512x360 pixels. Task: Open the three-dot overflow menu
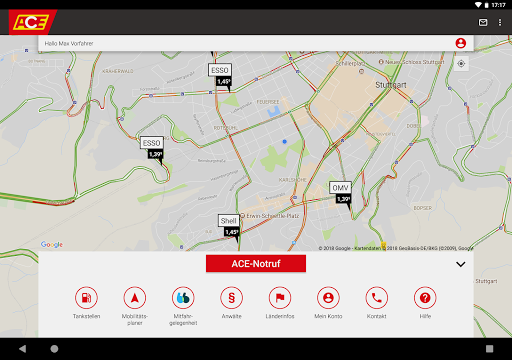click(500, 22)
